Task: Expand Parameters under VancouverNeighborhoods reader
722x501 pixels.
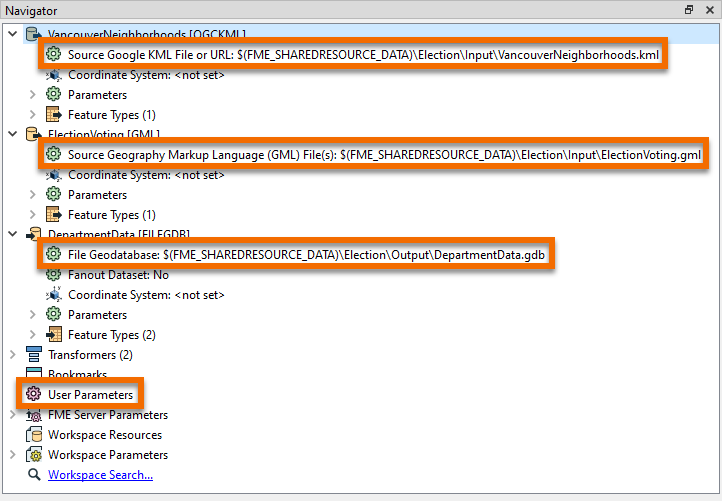Action: click(x=32, y=95)
